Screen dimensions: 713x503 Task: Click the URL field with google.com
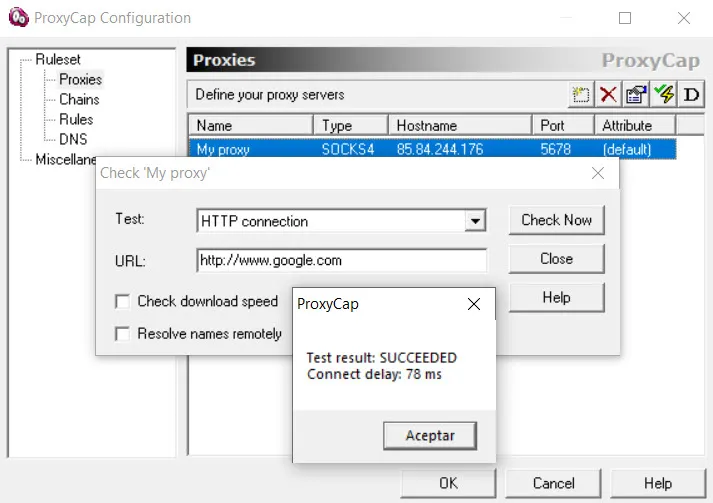pos(341,261)
